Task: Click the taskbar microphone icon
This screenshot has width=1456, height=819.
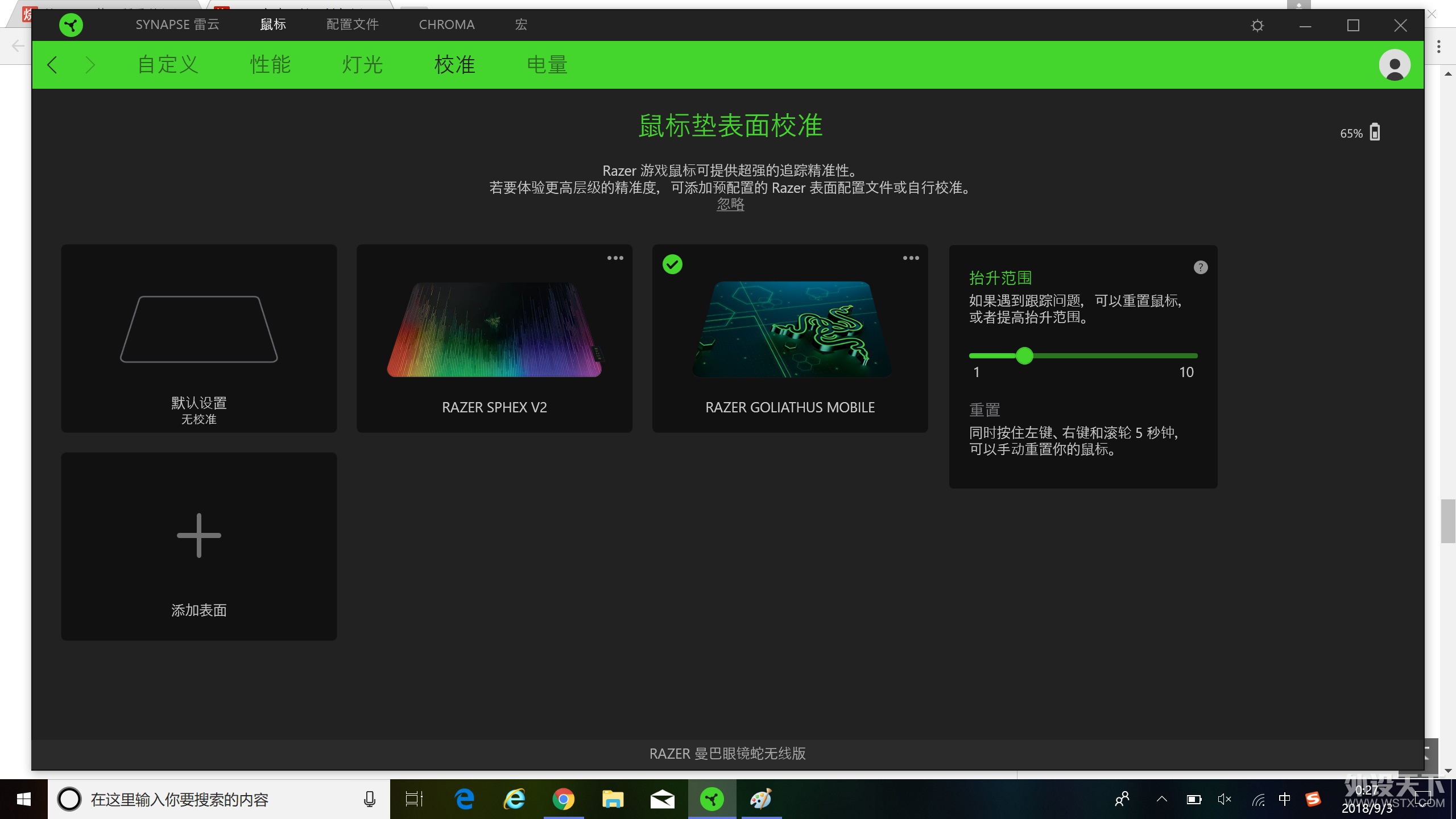Action: click(x=370, y=800)
